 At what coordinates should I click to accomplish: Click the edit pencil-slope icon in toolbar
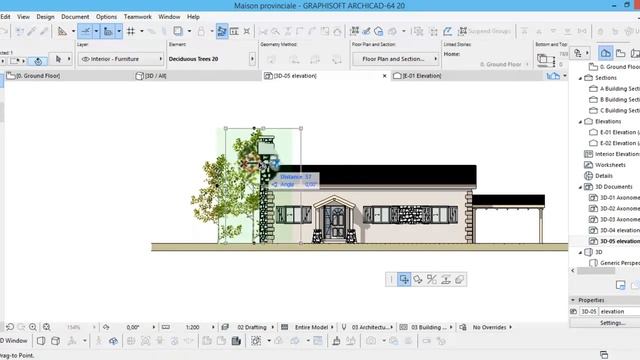447,31
